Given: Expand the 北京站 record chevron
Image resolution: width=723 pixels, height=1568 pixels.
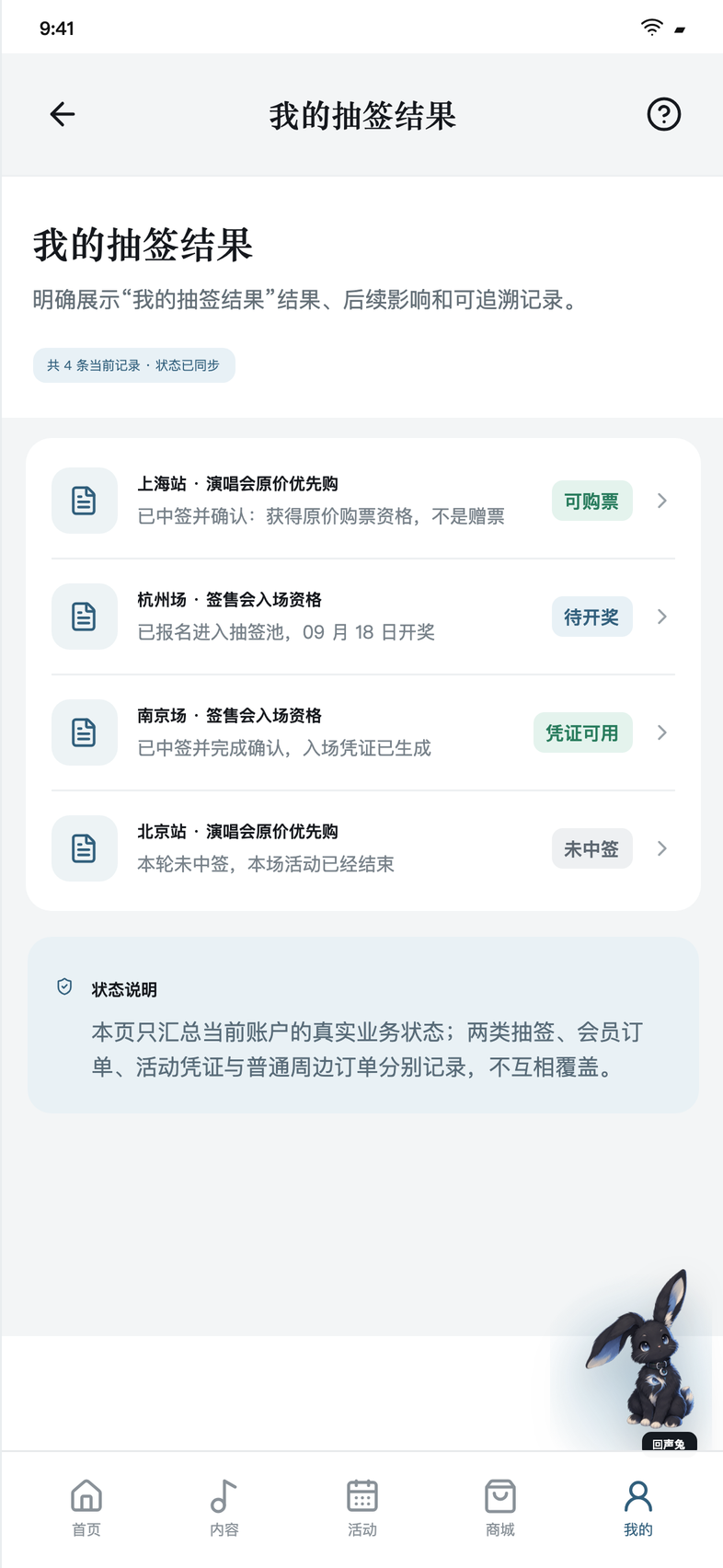Looking at the screenshot, I should (662, 848).
